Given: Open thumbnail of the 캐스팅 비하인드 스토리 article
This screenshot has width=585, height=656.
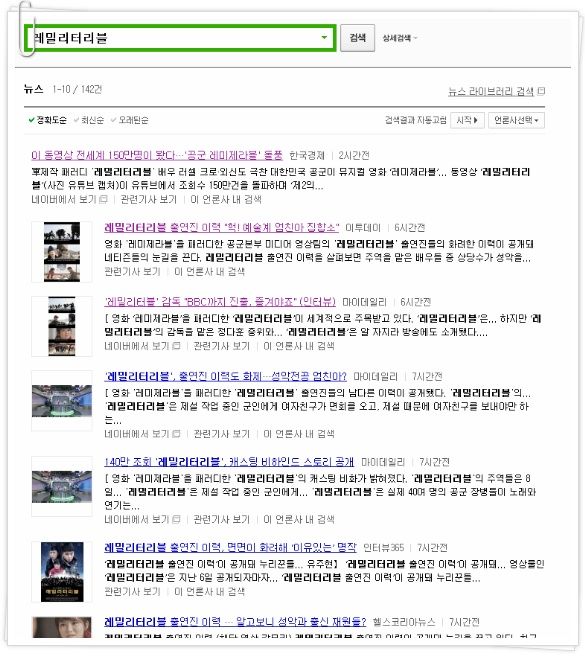Looking at the screenshot, I should tap(62, 487).
